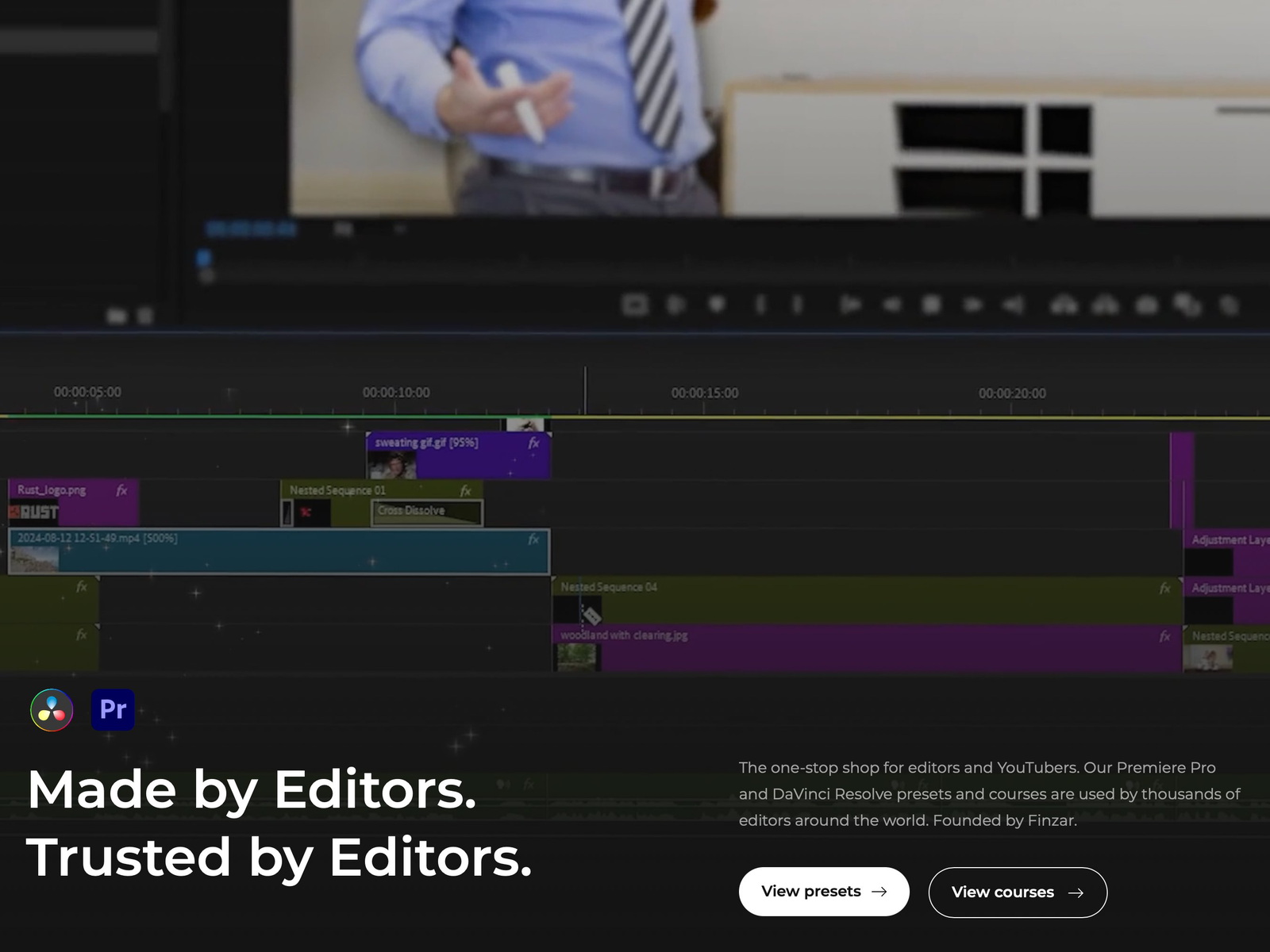
Task: Click the View presets button
Action: pos(824,892)
